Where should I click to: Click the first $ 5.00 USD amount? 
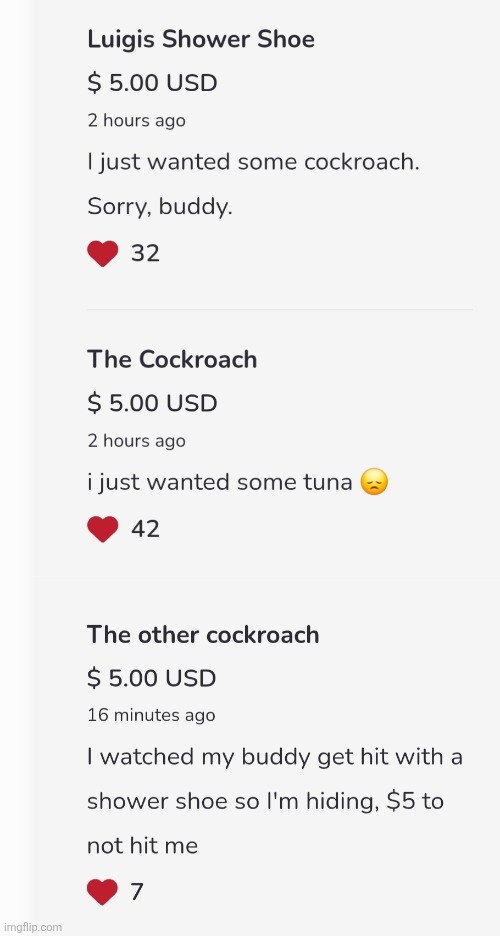click(x=152, y=83)
